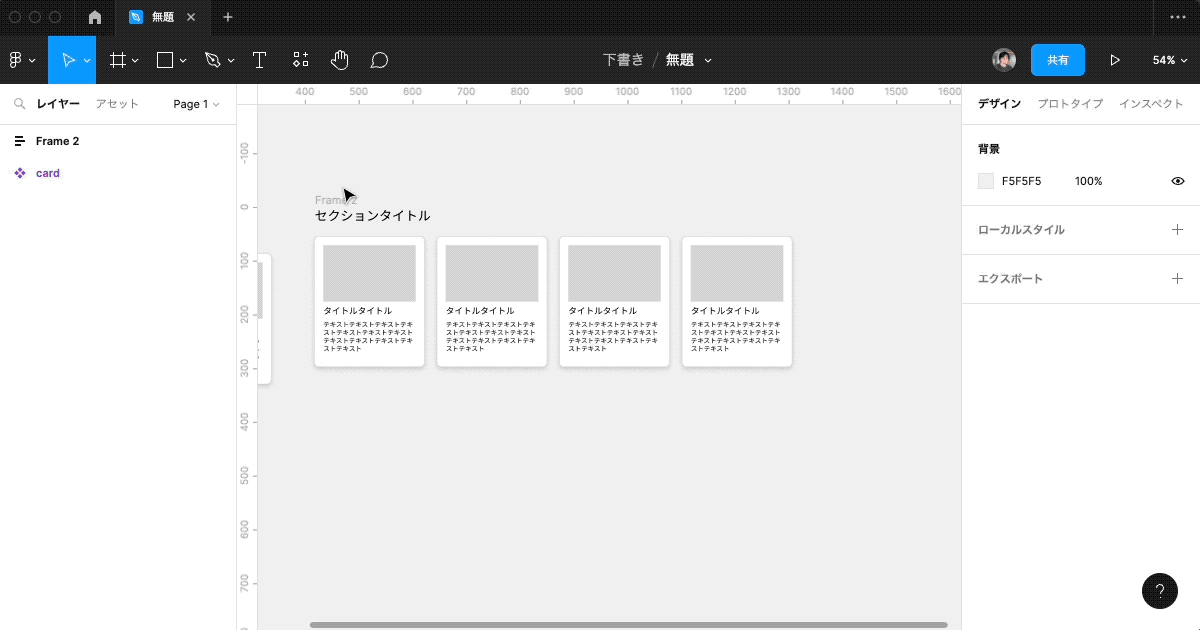Open the comment tool
The image size is (1200, 630).
point(379,60)
